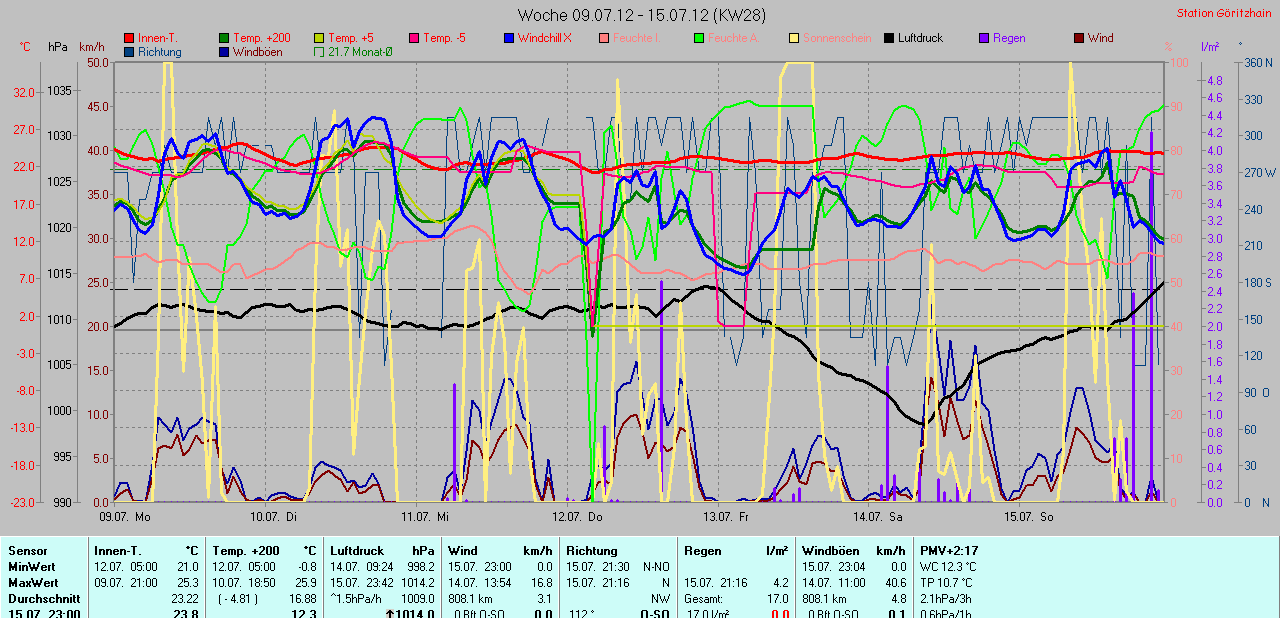The image size is (1284, 618).
Task: Click the PMV+2:17 table header
Action: 949,551
